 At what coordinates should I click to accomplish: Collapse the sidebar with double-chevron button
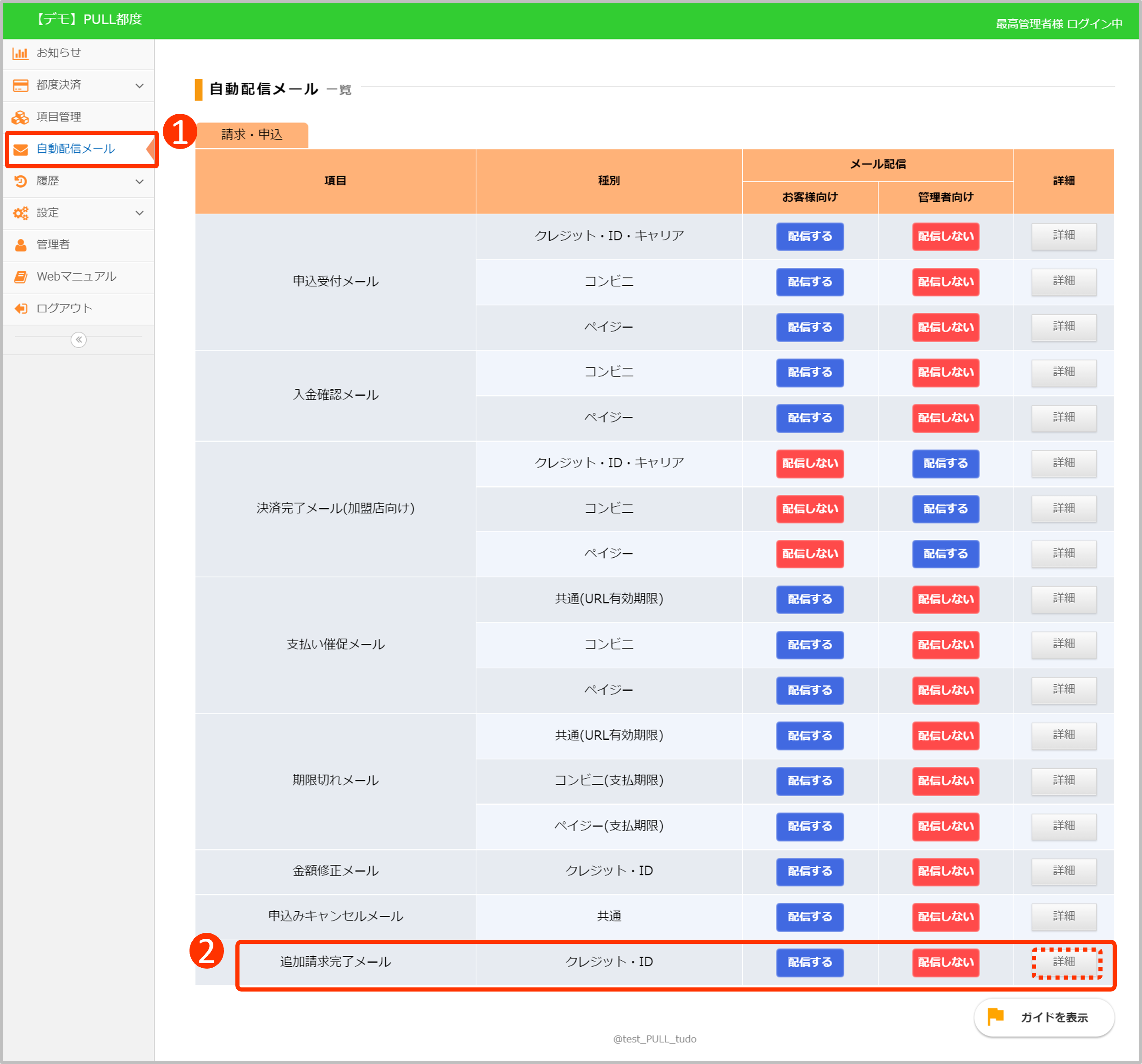click(x=79, y=340)
